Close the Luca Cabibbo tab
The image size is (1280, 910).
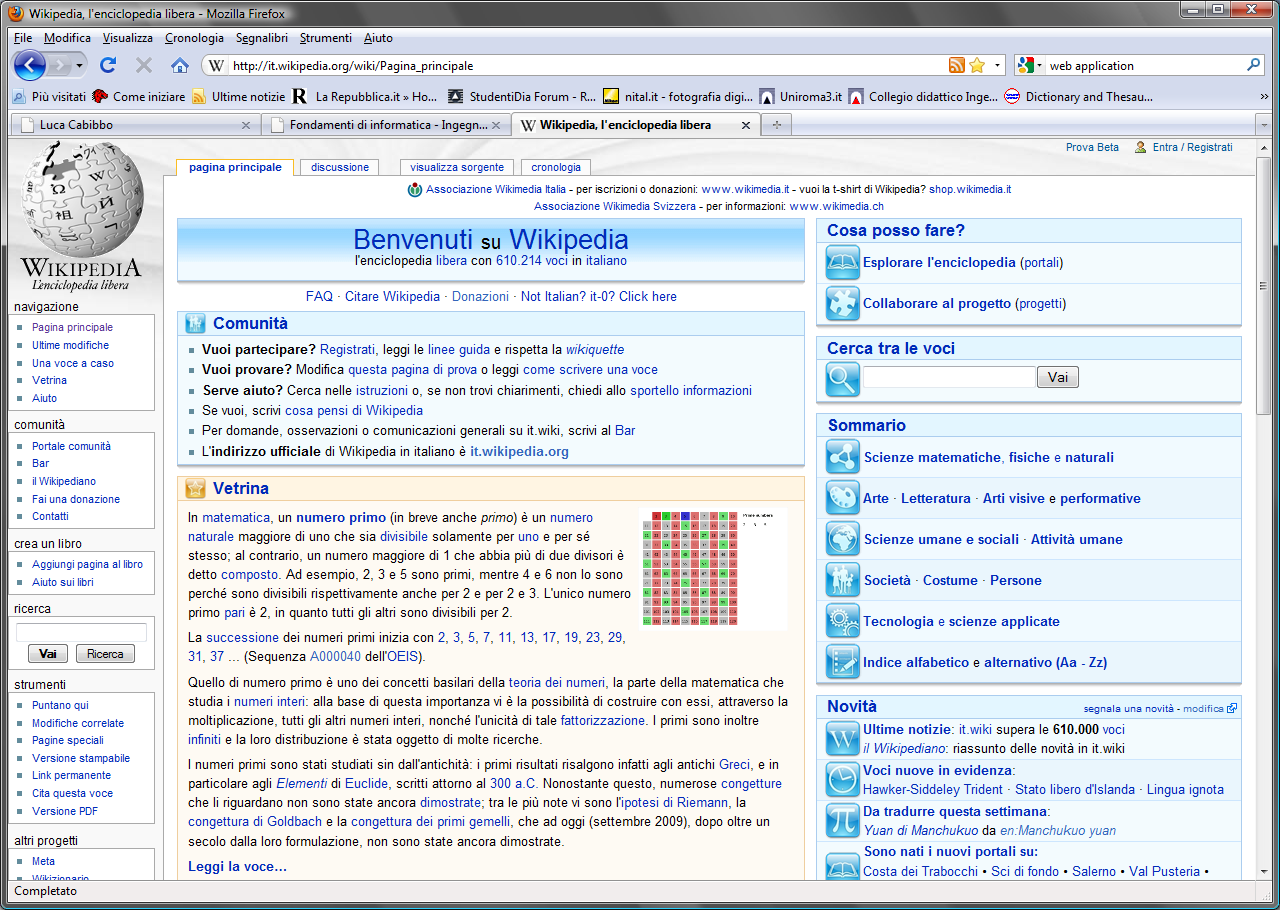click(247, 125)
